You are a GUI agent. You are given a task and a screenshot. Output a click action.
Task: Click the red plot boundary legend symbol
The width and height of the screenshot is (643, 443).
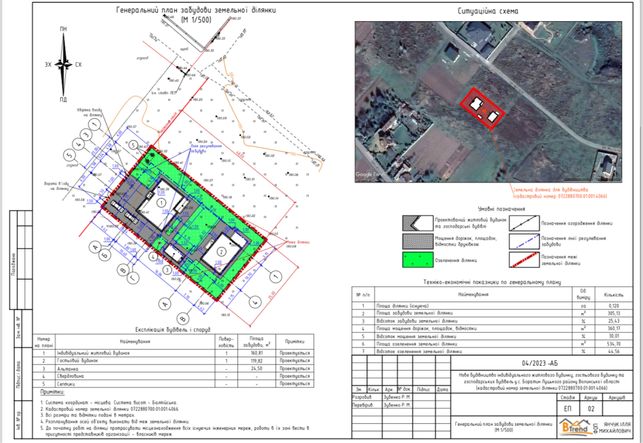coord(524,260)
